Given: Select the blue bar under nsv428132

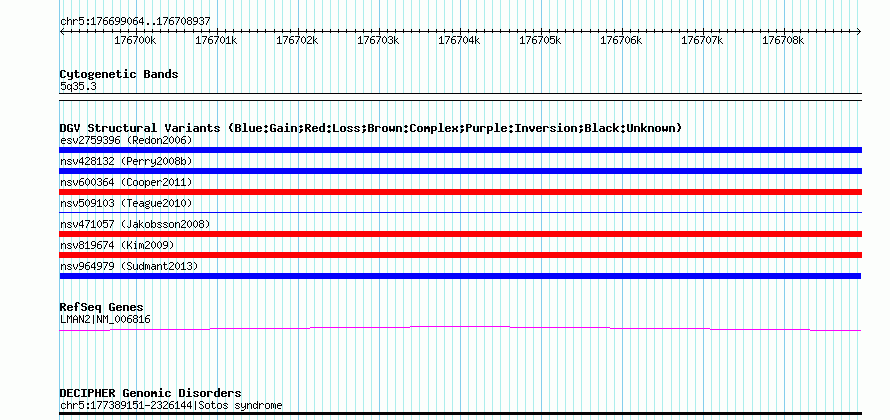Looking at the screenshot, I should (x=460, y=171).
